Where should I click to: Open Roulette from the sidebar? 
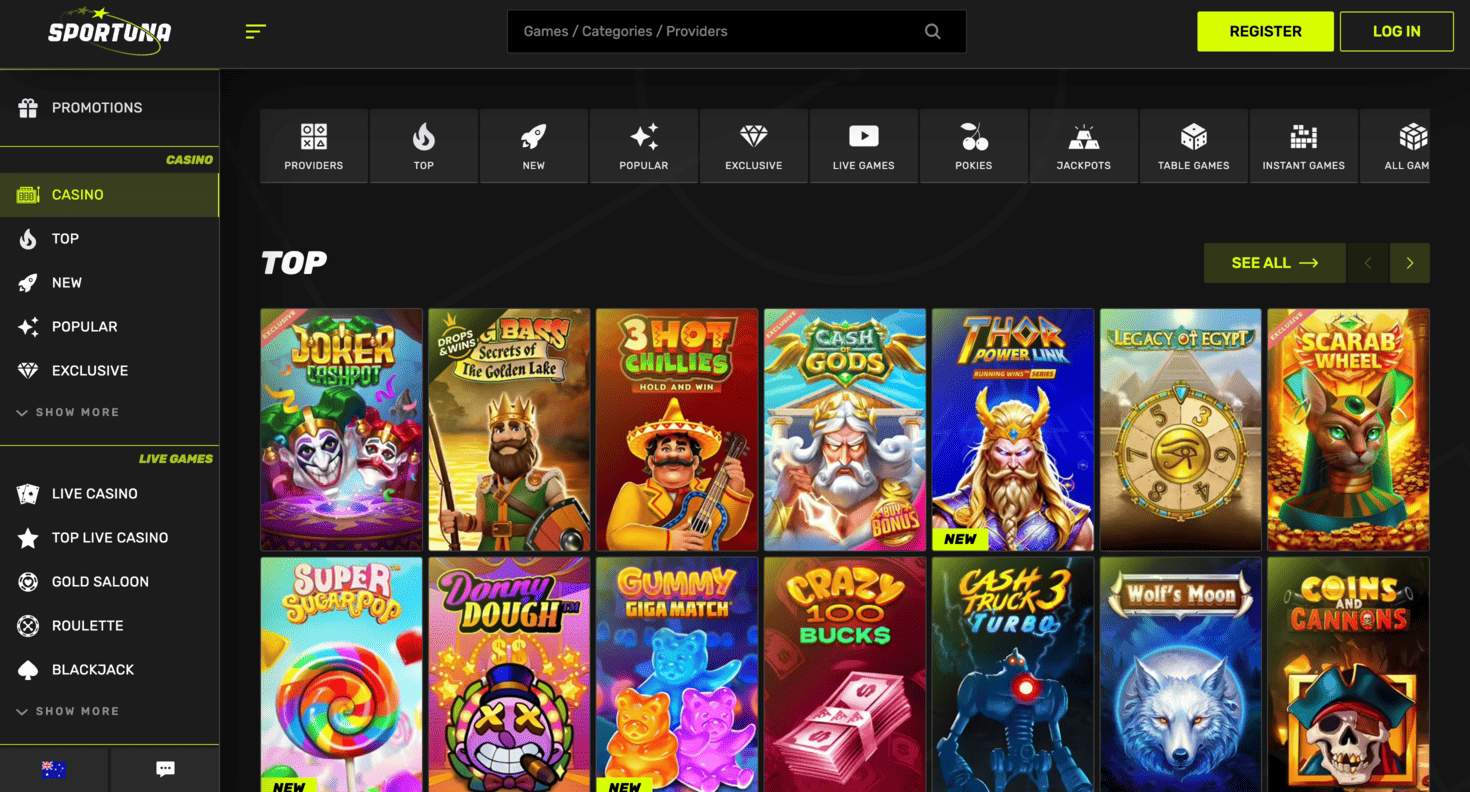pos(110,626)
